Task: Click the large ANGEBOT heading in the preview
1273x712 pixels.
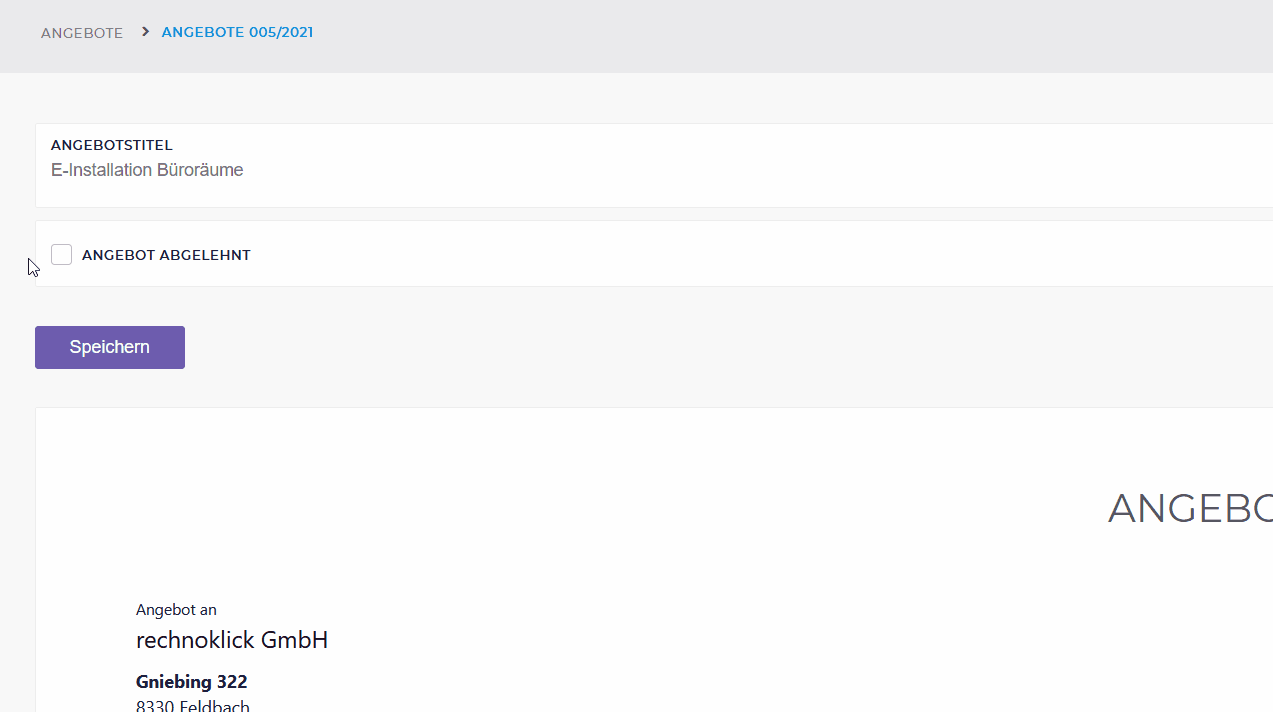Action: pyautogui.click(x=1190, y=509)
